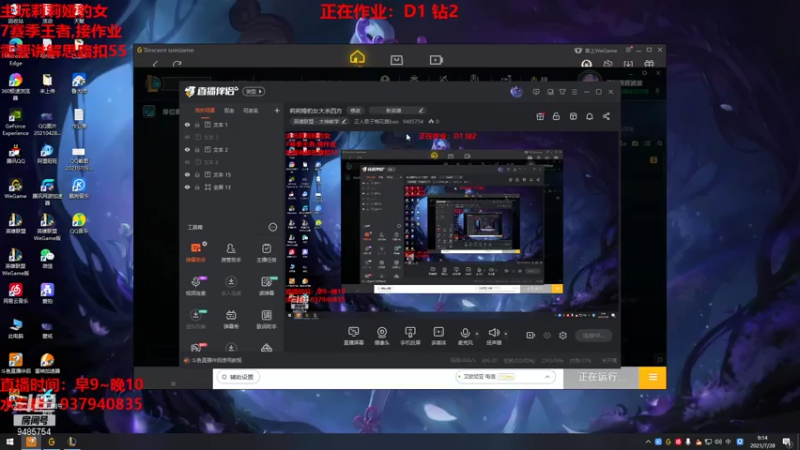
Task: Open the 多人连麦 multi-person co-stream tool
Action: pyautogui.click(x=231, y=286)
